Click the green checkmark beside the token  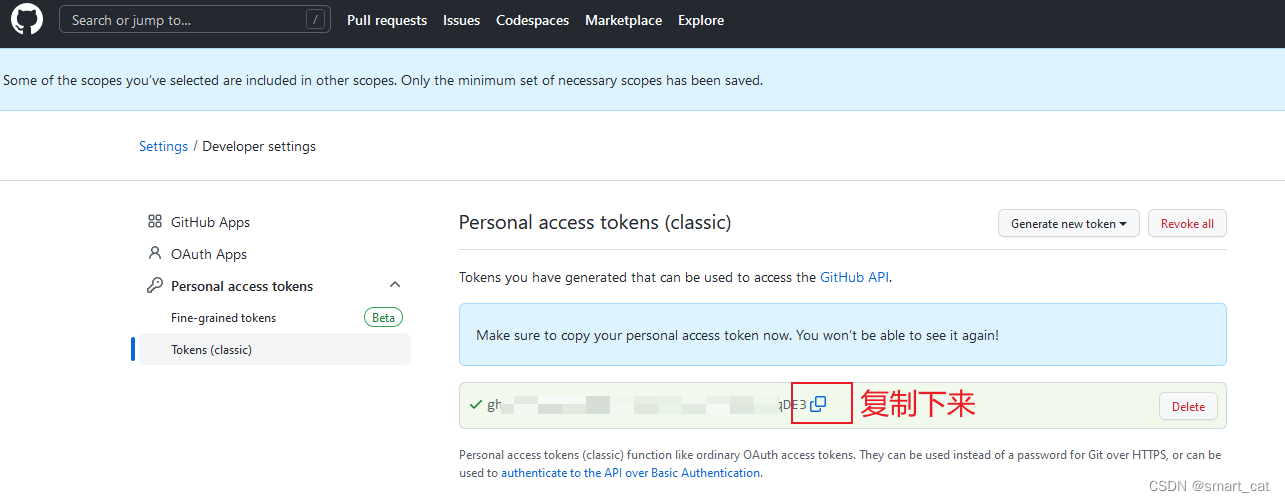[475, 405]
